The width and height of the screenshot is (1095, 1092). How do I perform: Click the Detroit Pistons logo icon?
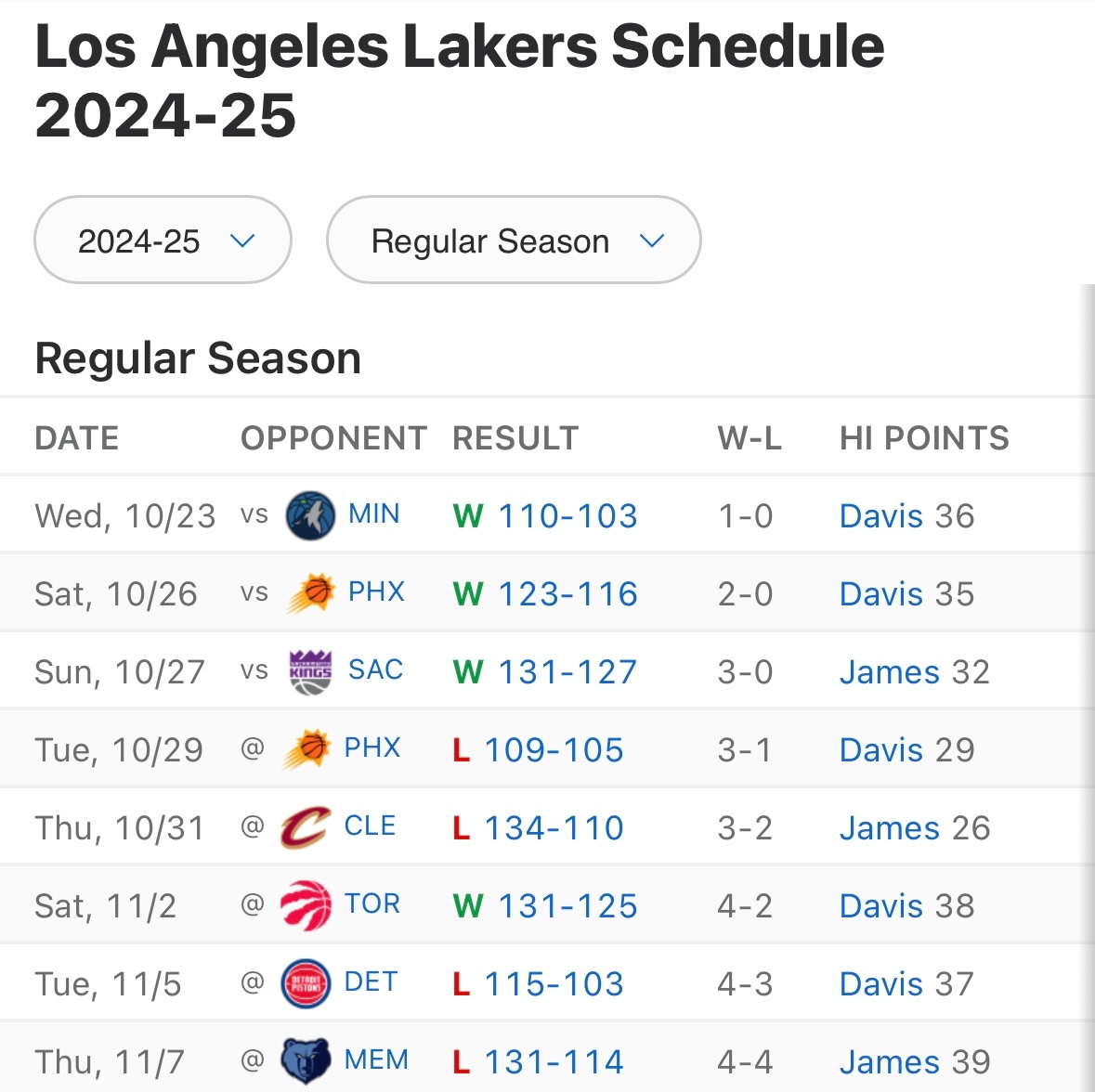pyautogui.click(x=306, y=983)
